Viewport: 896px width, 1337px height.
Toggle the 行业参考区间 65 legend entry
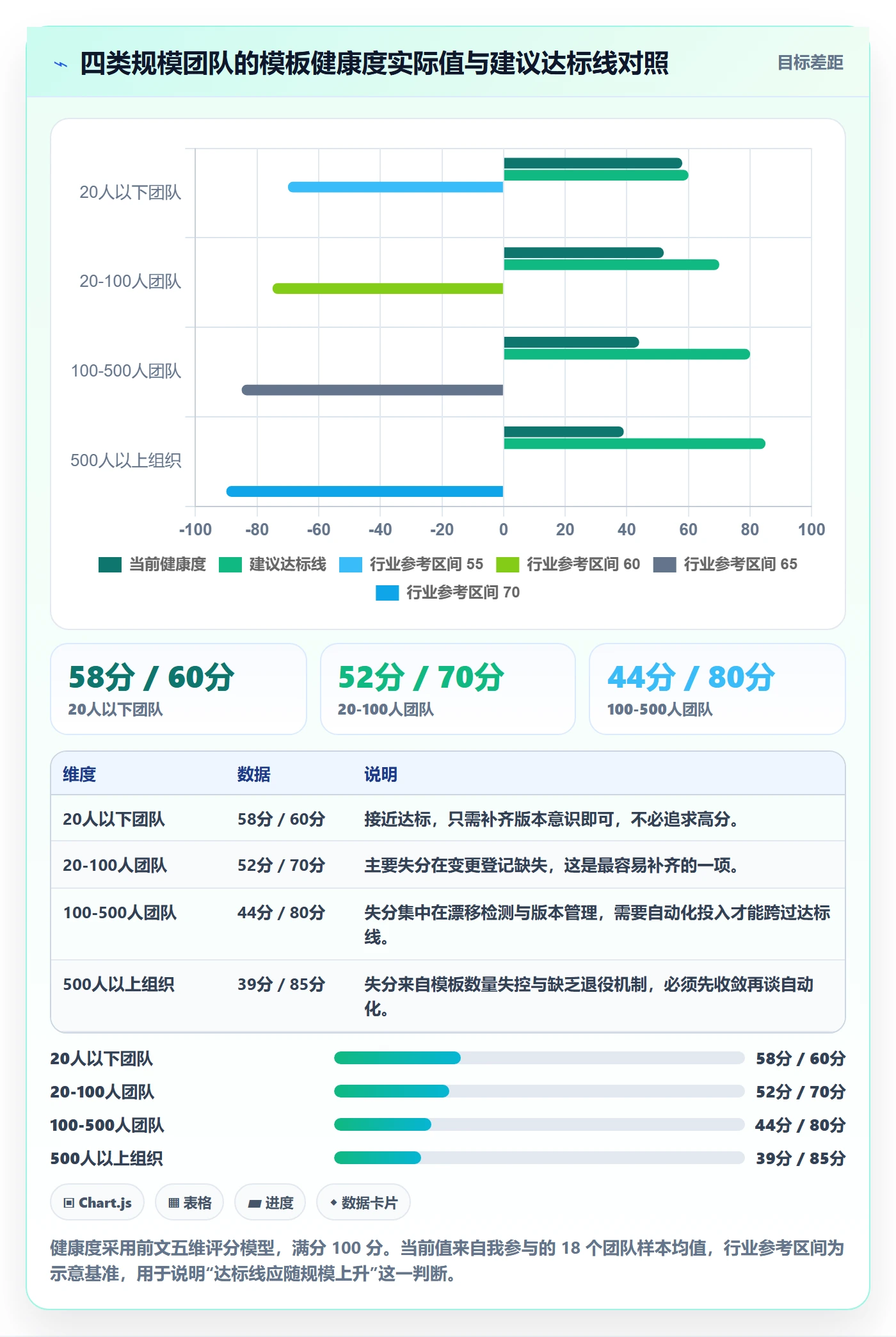(725, 564)
